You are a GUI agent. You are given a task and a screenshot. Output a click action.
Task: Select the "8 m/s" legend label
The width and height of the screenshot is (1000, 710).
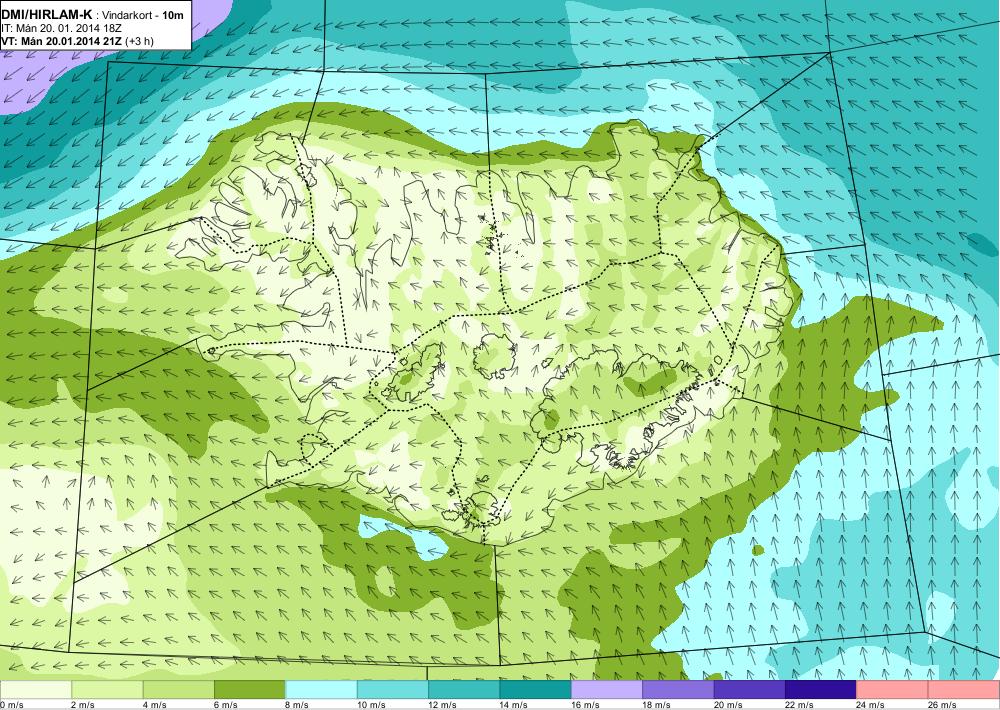(297, 705)
